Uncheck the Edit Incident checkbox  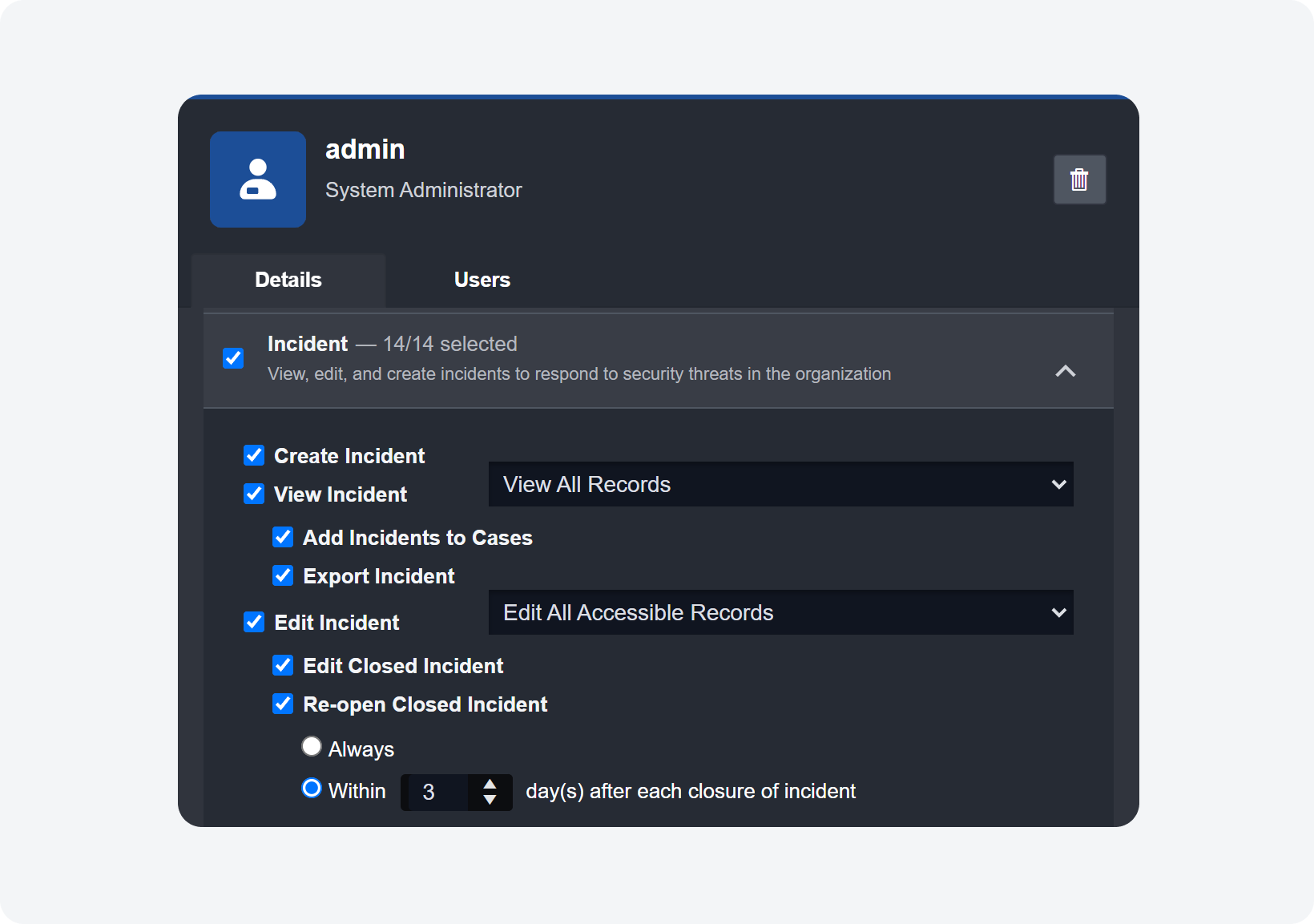click(x=254, y=622)
